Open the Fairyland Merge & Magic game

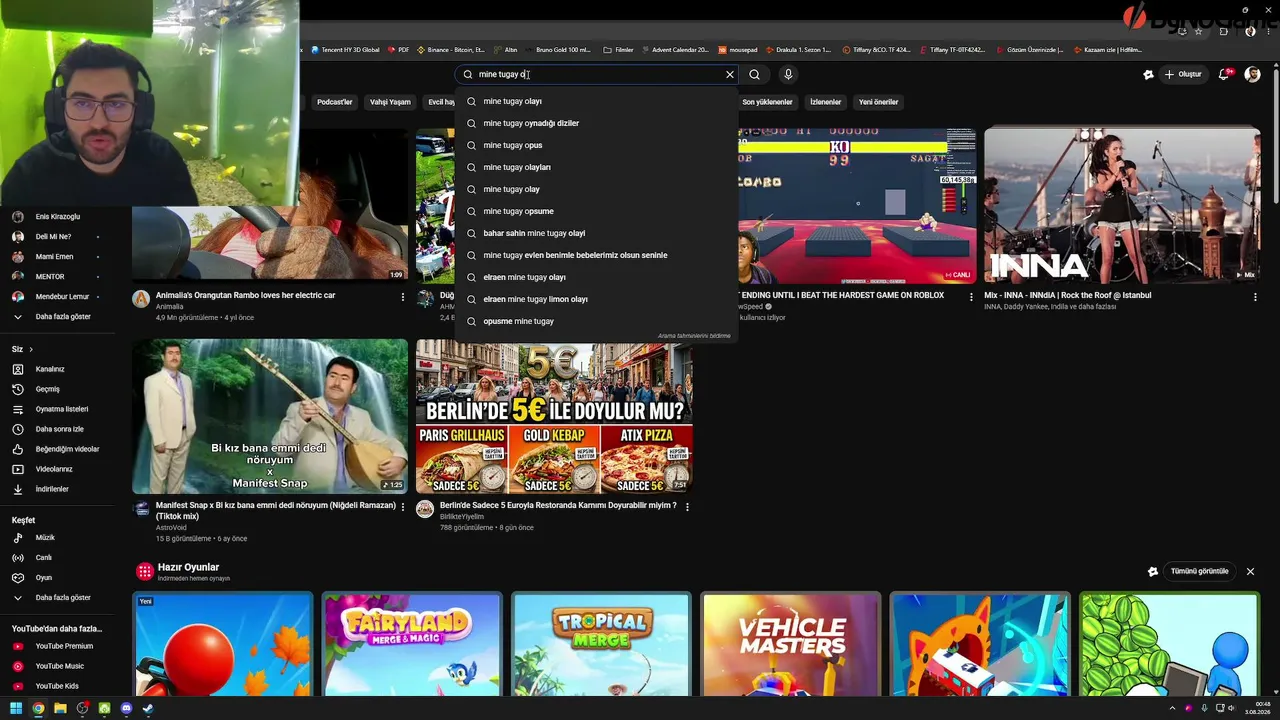412,644
